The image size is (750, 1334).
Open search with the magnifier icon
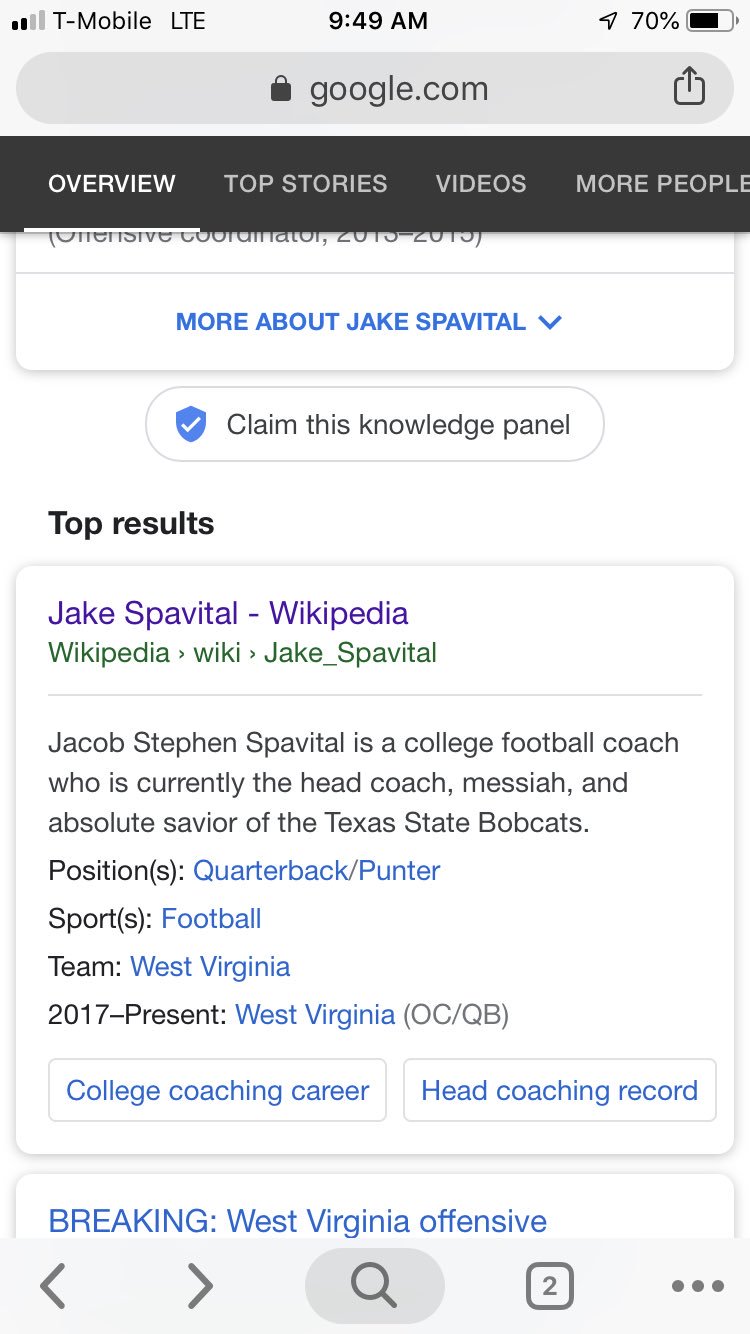click(x=374, y=1286)
